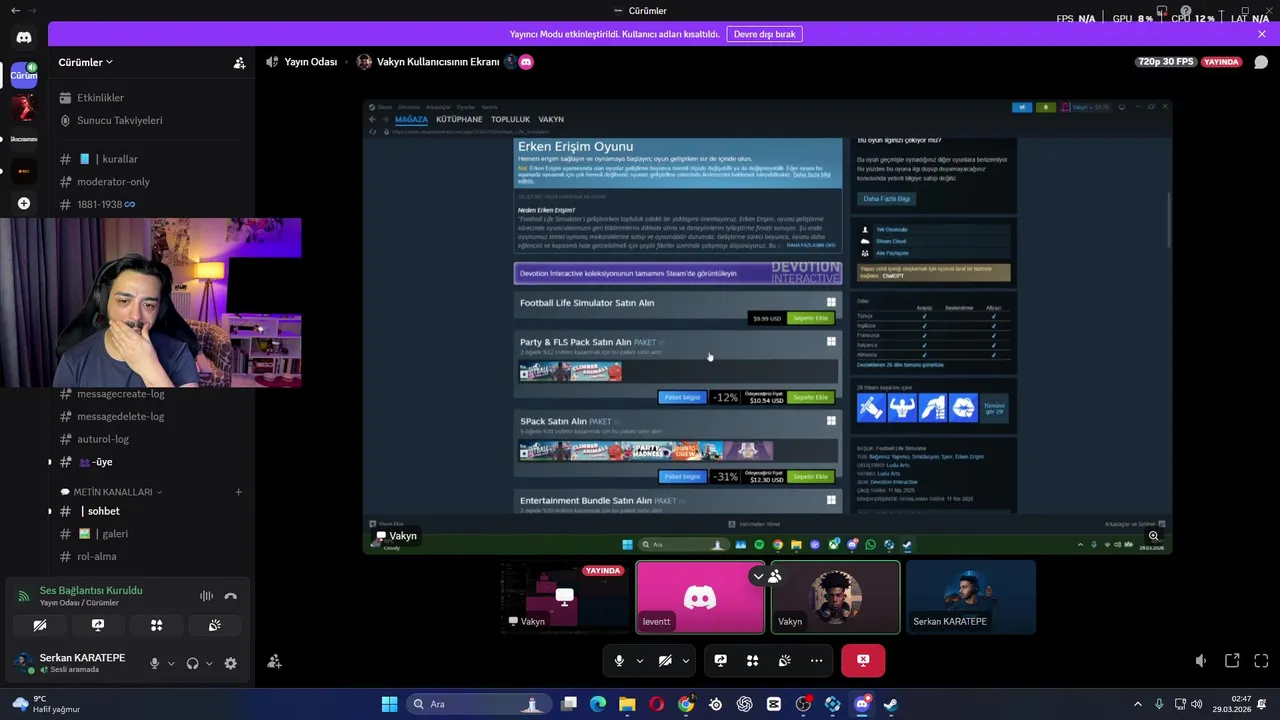Image resolution: width=1280 pixels, height=720 pixels.
Task: Expand microphone options in call control bar
Action: point(640,660)
